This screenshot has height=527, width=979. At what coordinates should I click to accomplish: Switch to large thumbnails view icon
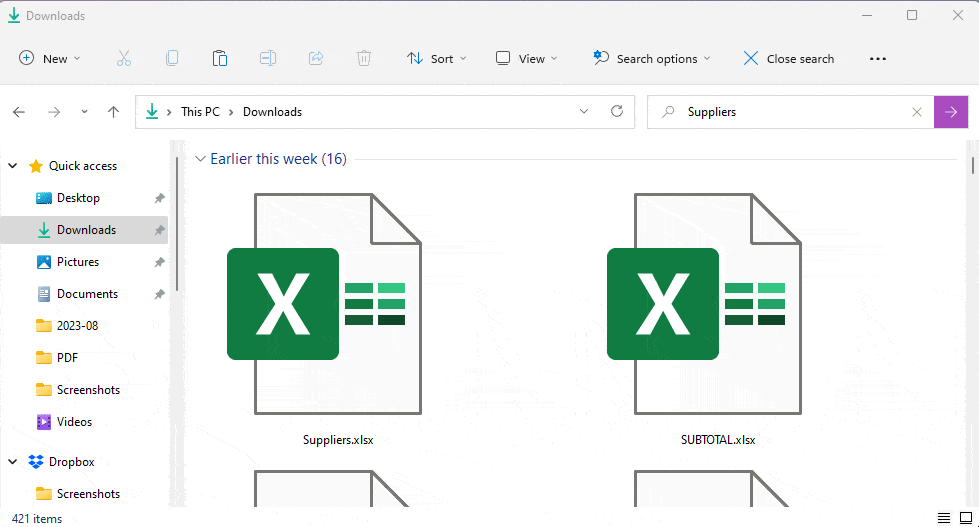click(x=966, y=518)
